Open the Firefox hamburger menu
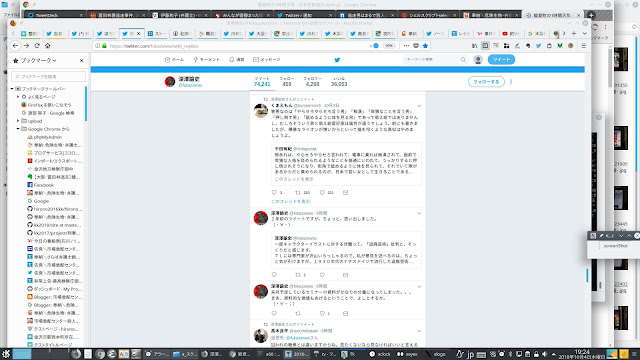The image size is (640, 360). [x=584, y=46]
